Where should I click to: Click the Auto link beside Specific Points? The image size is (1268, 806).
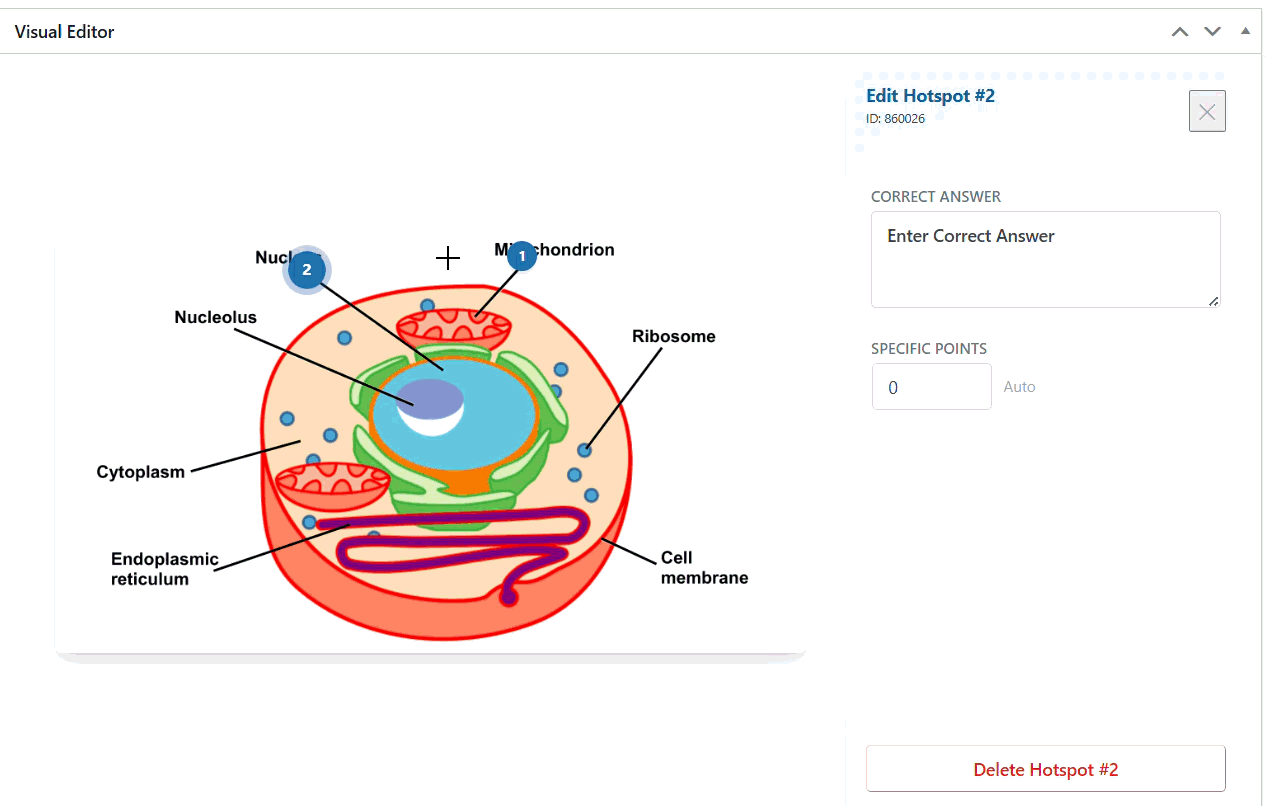(x=1020, y=386)
